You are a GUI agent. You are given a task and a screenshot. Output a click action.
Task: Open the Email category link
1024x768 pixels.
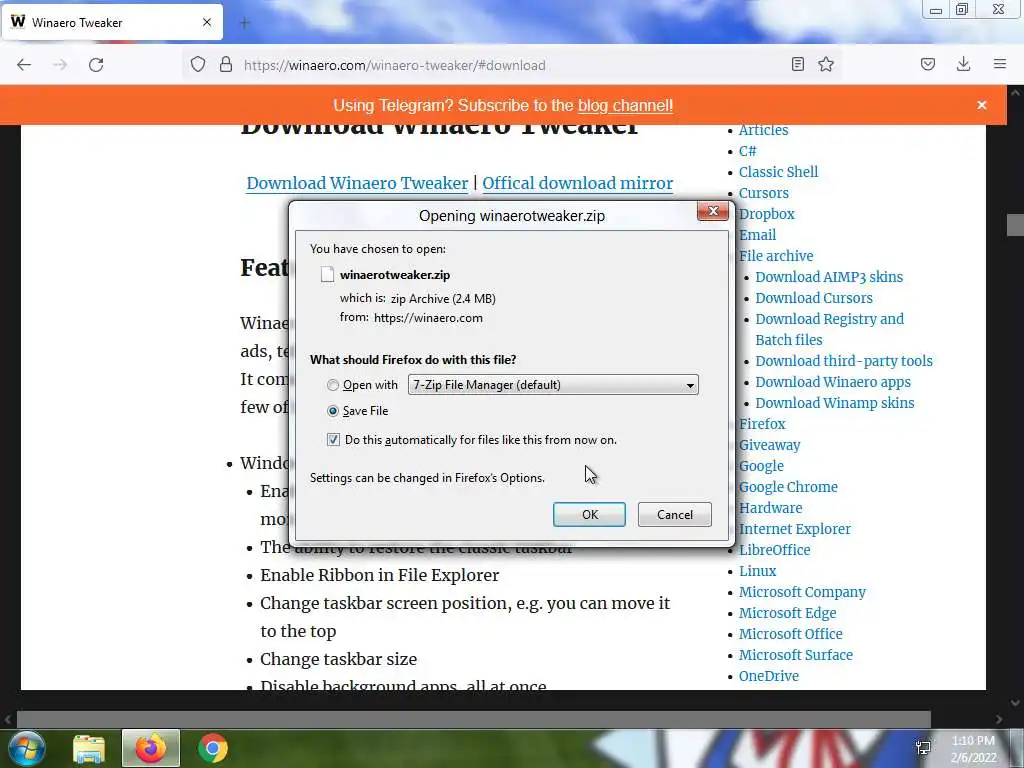(758, 235)
